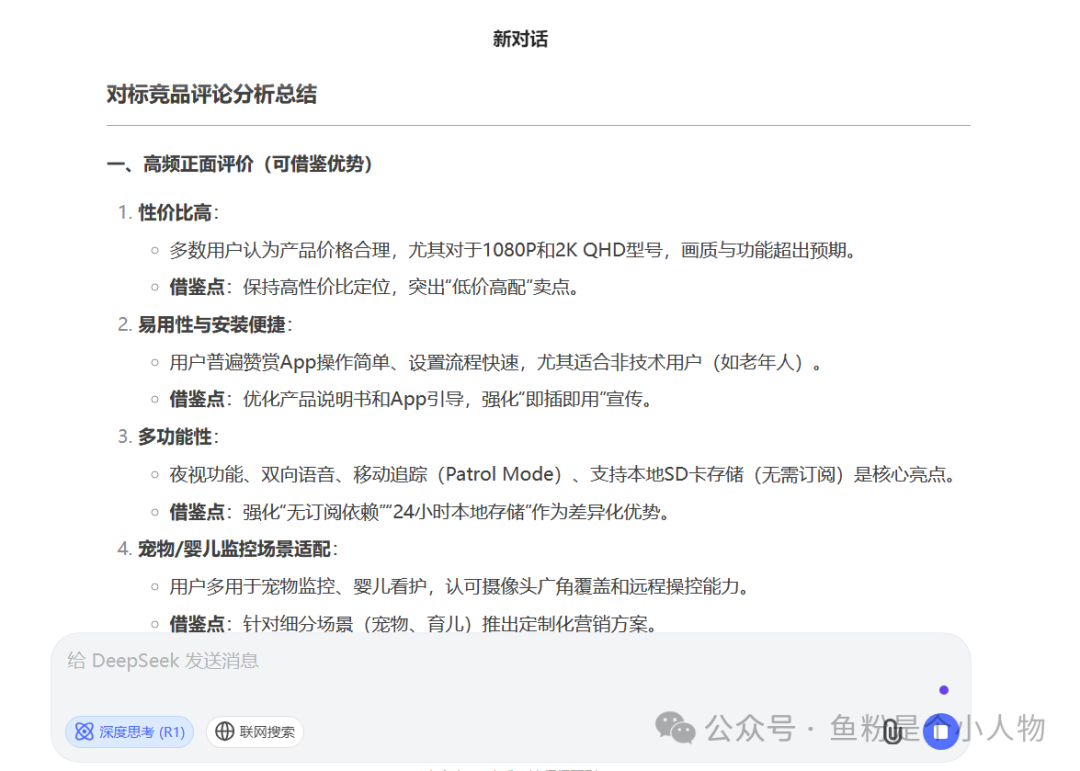
Task: Select the line 针对细分场景推出定制化营销方案
Action: click(x=413, y=624)
